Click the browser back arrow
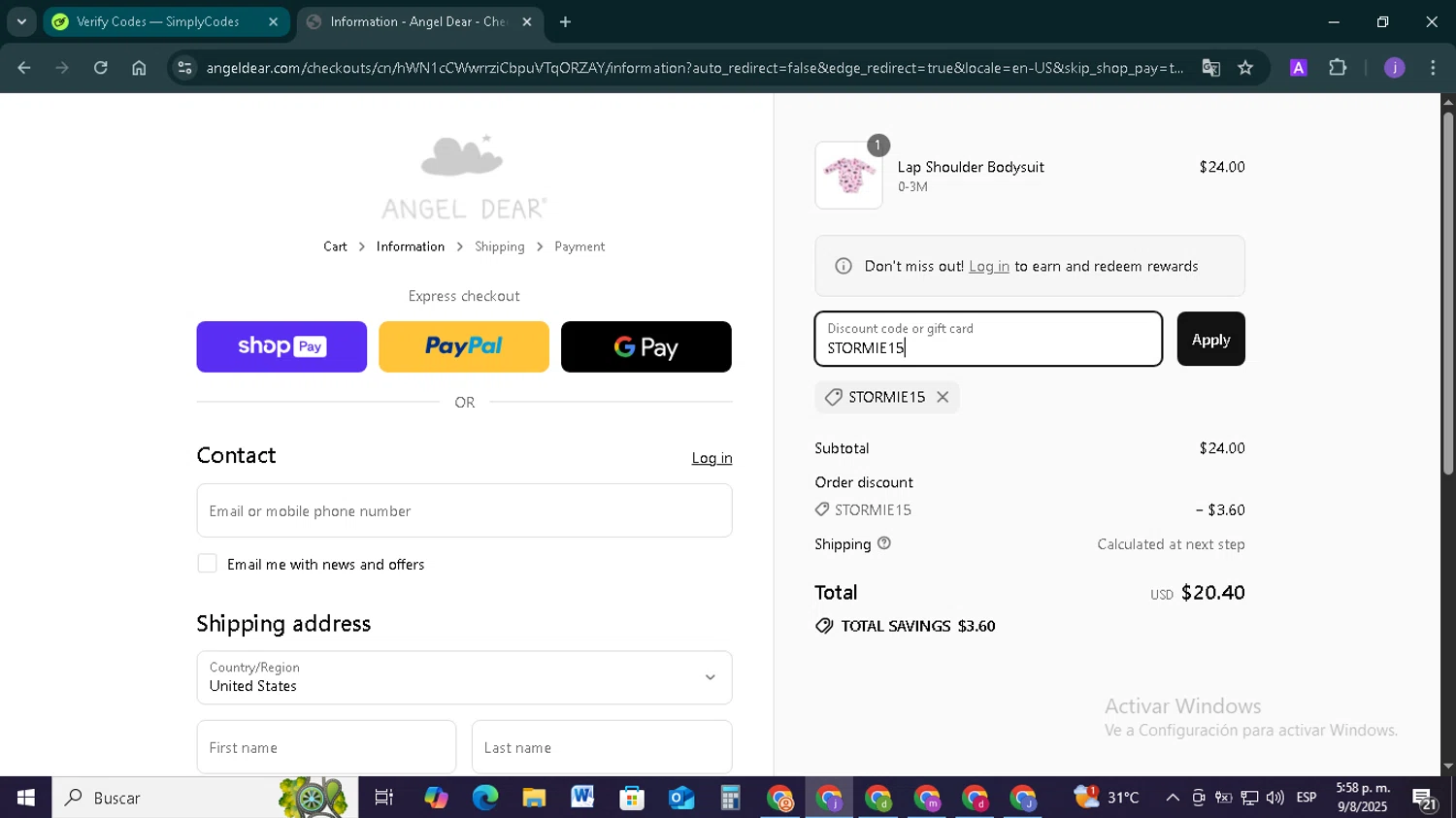The height and width of the screenshot is (818, 1456). point(24,68)
